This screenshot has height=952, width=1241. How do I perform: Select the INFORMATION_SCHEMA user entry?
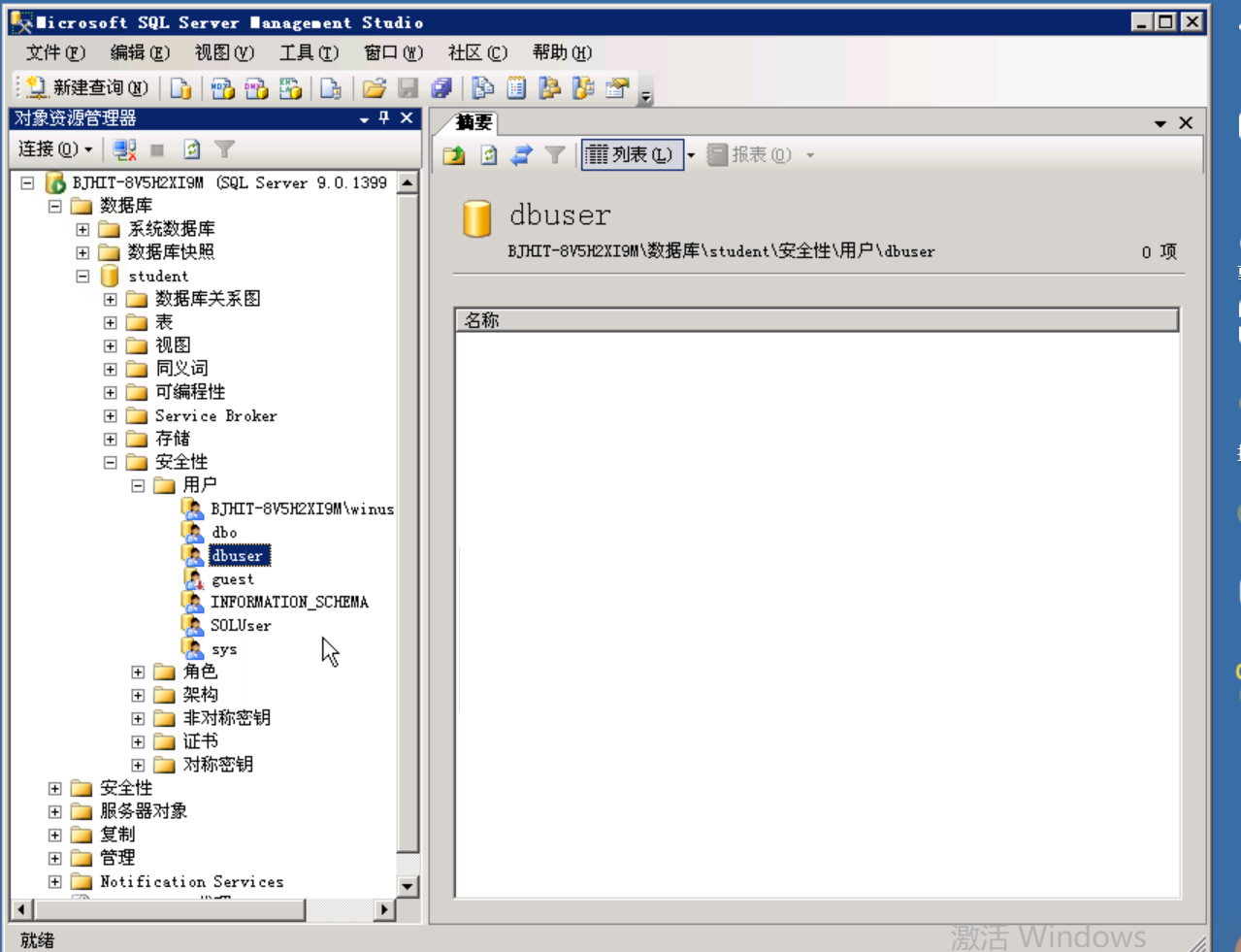[x=289, y=603]
